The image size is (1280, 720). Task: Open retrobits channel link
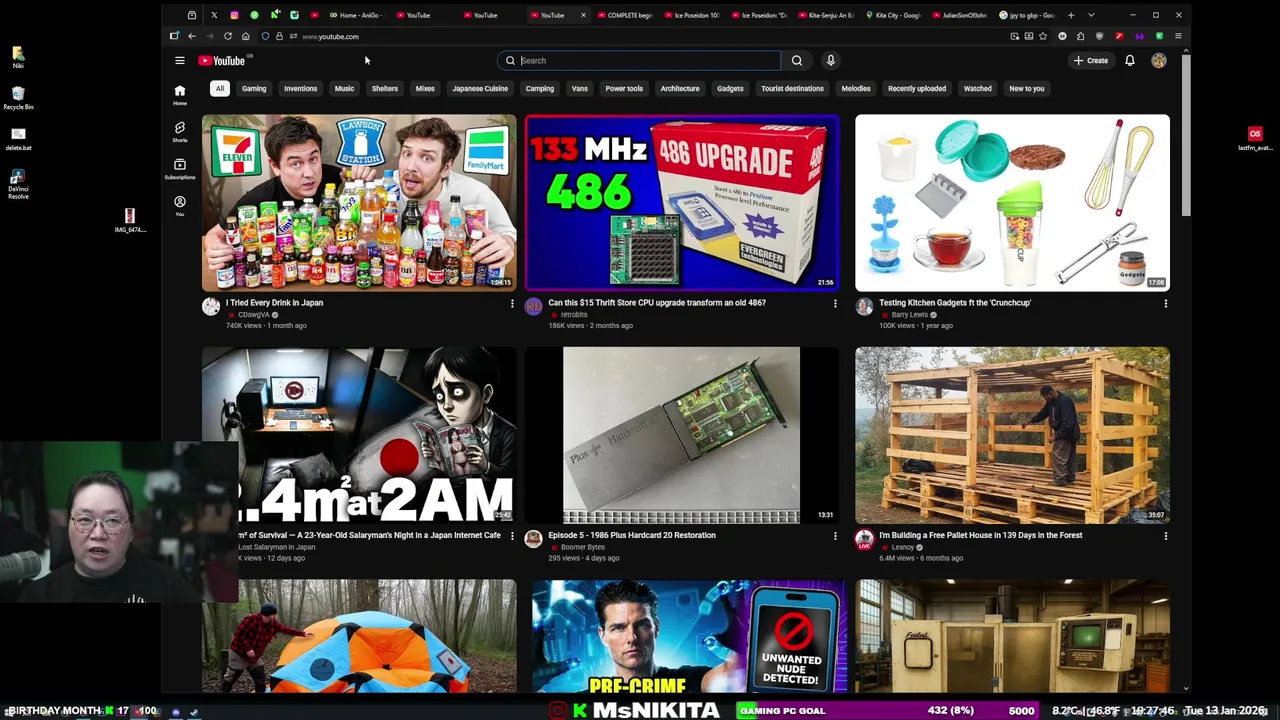574,314
